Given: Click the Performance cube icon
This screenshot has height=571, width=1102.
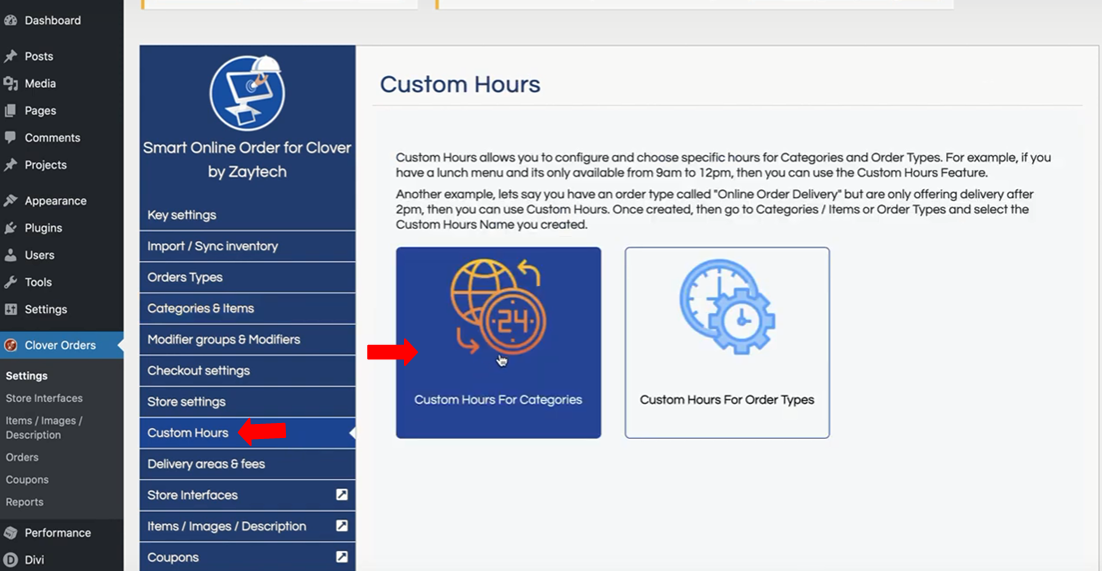Looking at the screenshot, I should click(11, 533).
